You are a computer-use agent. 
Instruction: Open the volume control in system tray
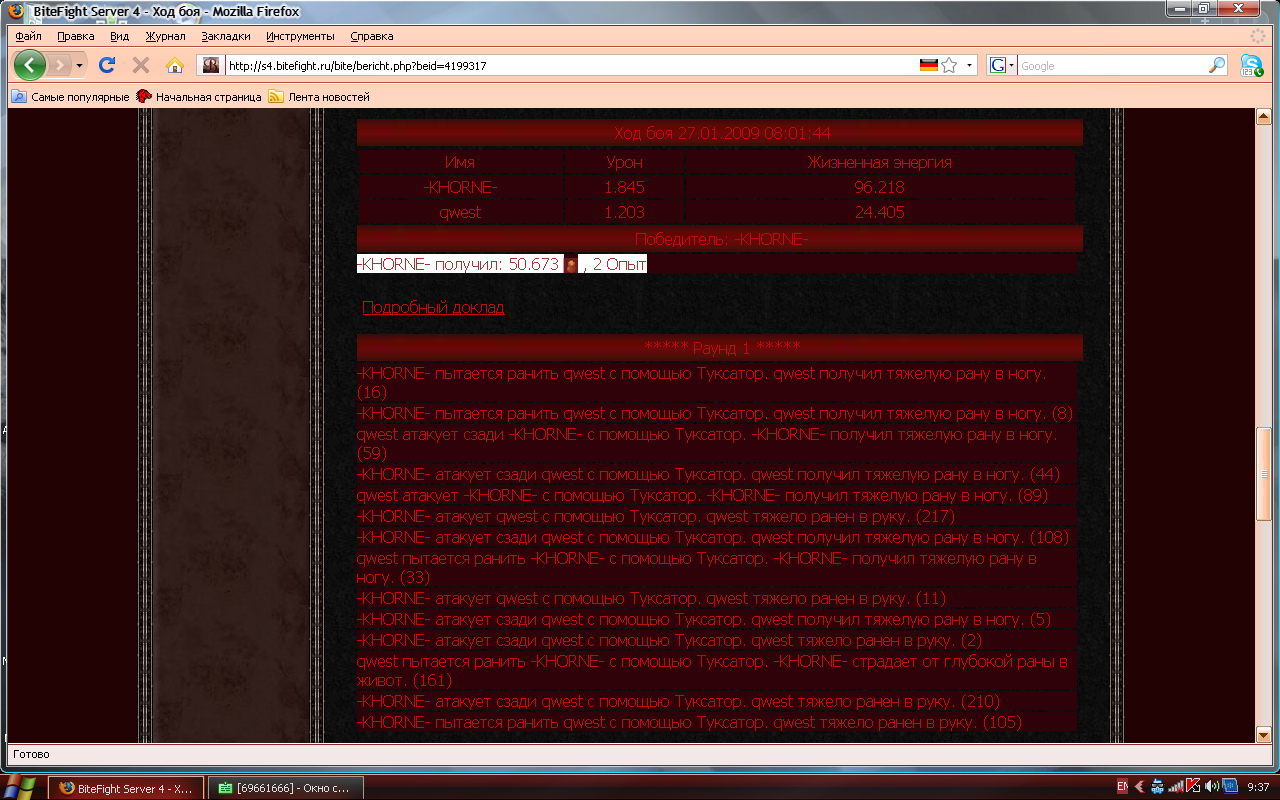pyautogui.click(x=1211, y=786)
